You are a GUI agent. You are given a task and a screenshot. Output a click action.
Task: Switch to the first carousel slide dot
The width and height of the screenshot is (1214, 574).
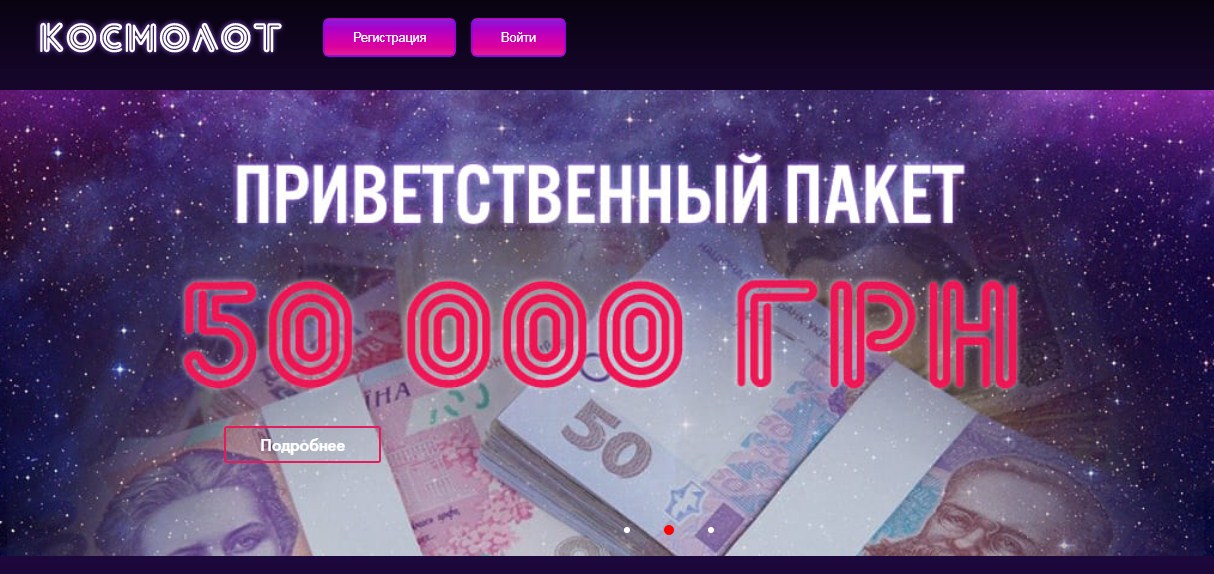(x=627, y=530)
